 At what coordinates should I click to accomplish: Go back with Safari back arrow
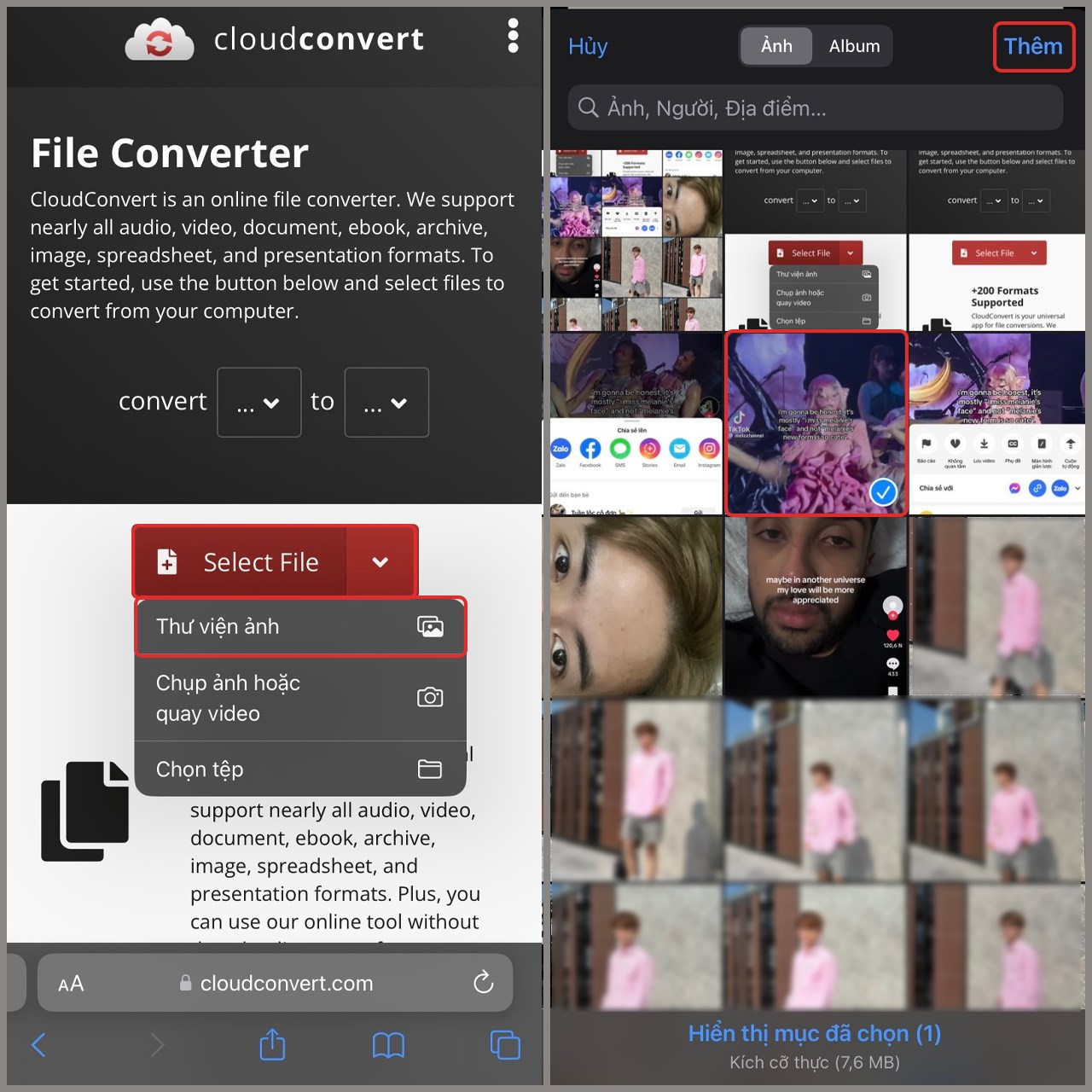coord(38,1044)
